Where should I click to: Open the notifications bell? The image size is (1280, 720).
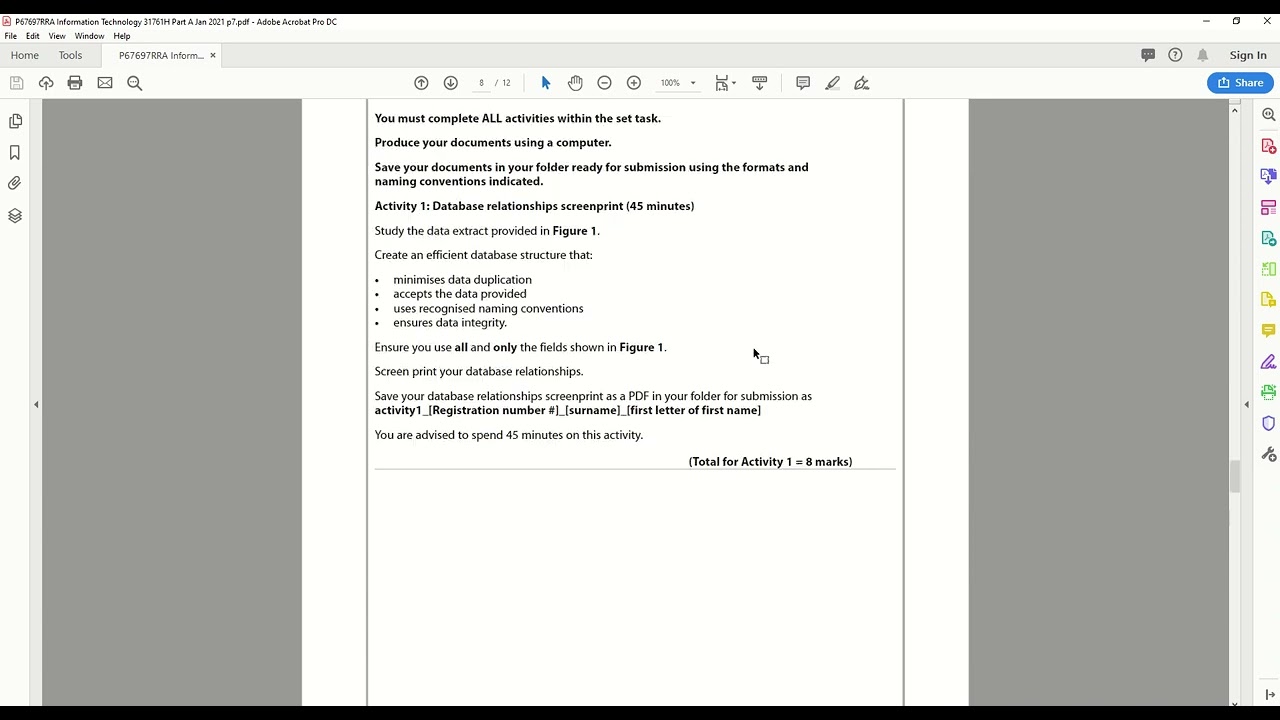(1203, 55)
